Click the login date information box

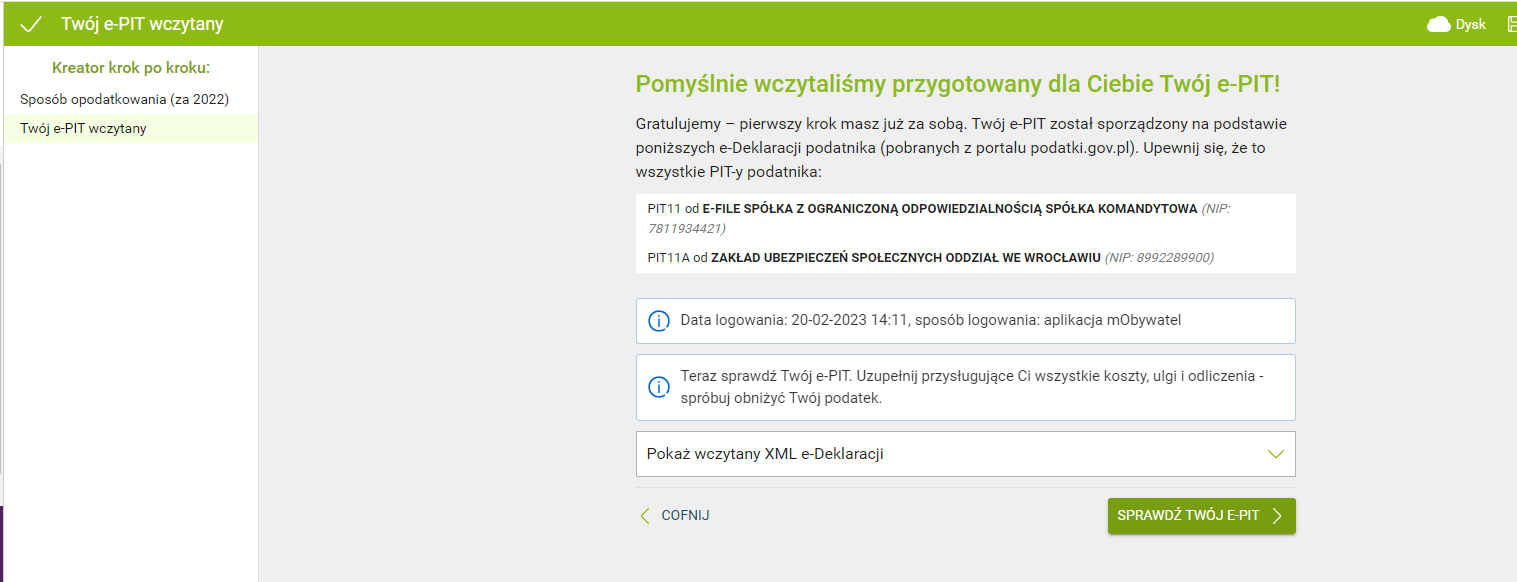tap(965, 321)
